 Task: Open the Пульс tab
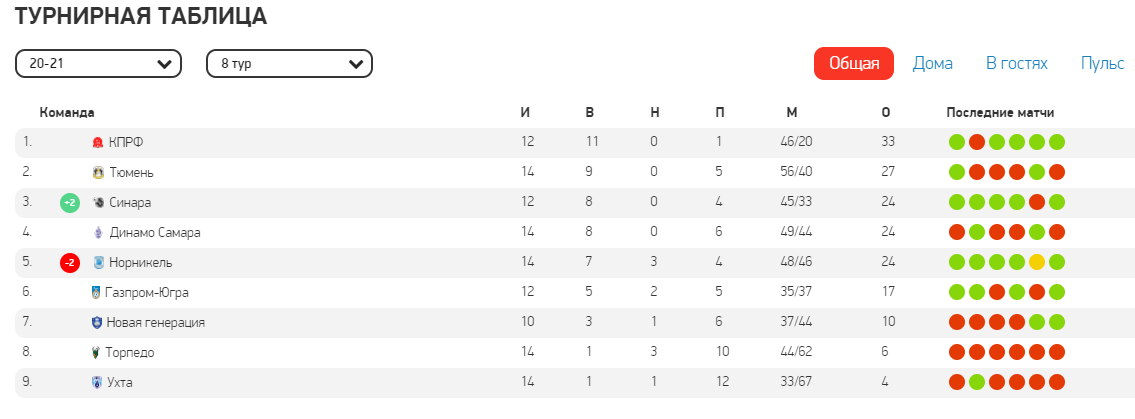point(1102,64)
